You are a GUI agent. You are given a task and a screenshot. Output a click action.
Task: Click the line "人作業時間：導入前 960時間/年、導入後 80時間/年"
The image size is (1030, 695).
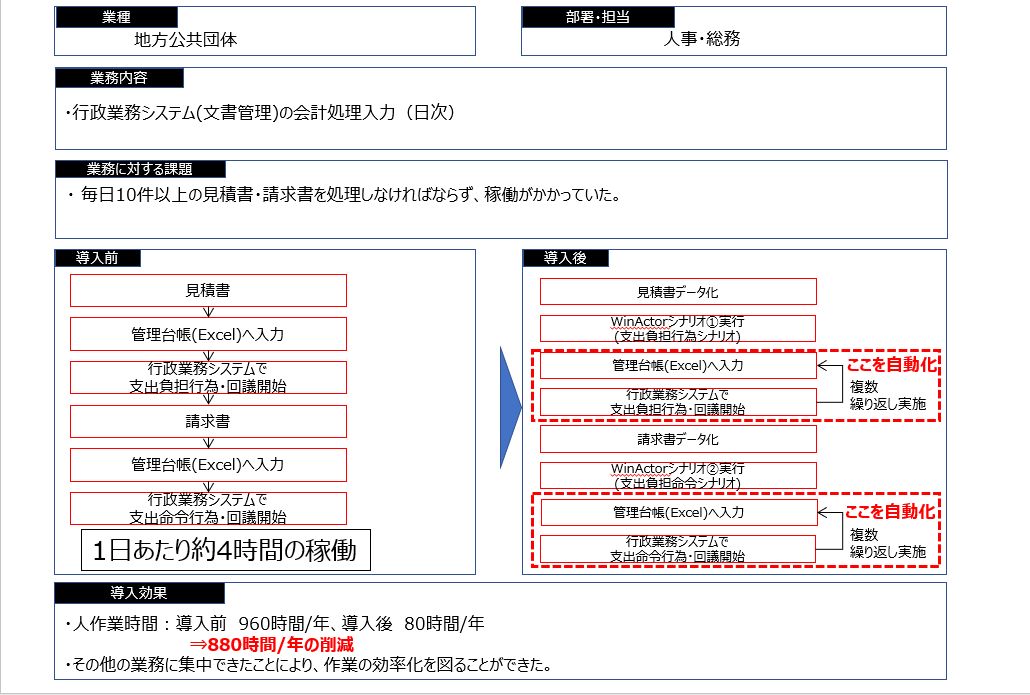pyautogui.click(x=275, y=623)
